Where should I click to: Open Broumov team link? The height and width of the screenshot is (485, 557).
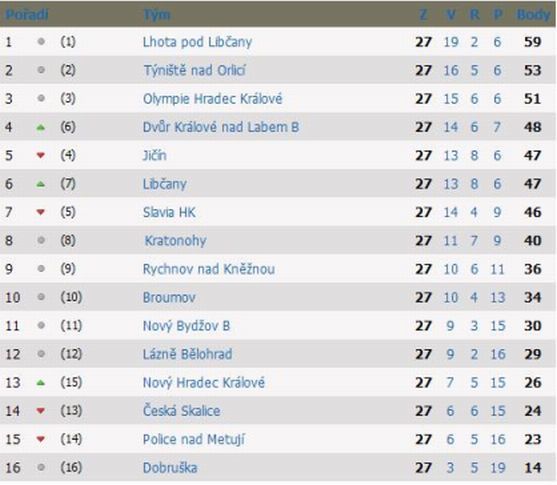click(169, 297)
